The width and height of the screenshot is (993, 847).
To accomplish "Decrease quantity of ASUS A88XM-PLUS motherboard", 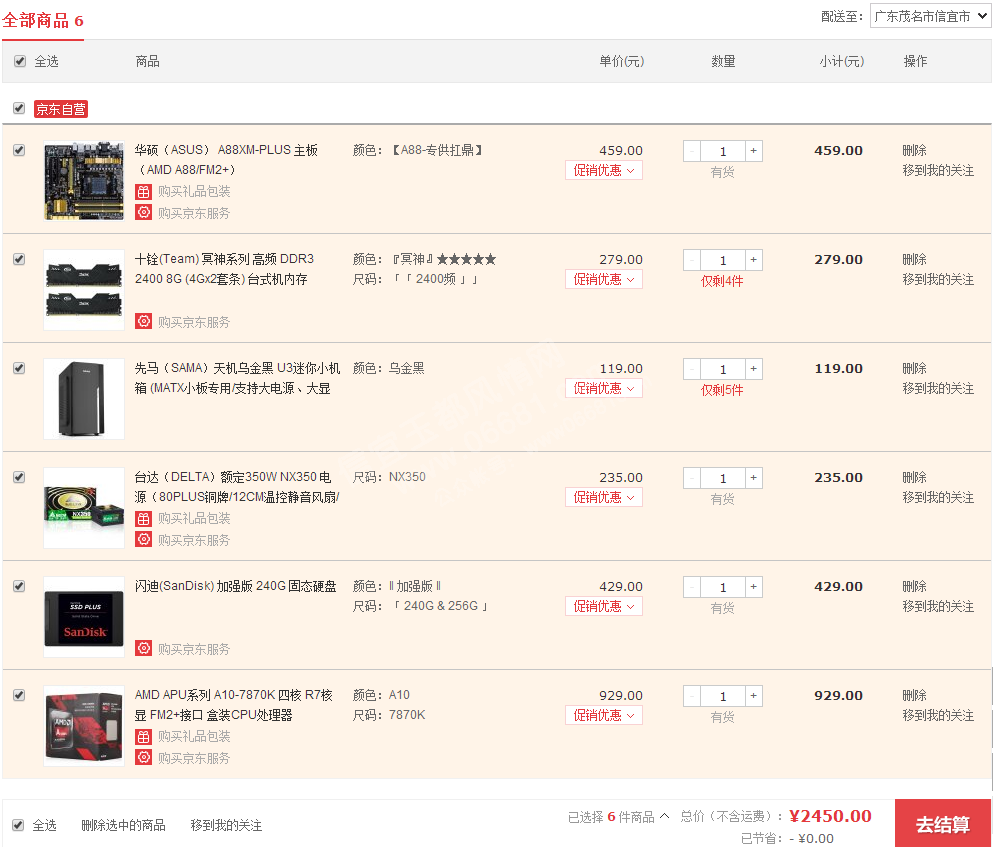I will point(692,151).
